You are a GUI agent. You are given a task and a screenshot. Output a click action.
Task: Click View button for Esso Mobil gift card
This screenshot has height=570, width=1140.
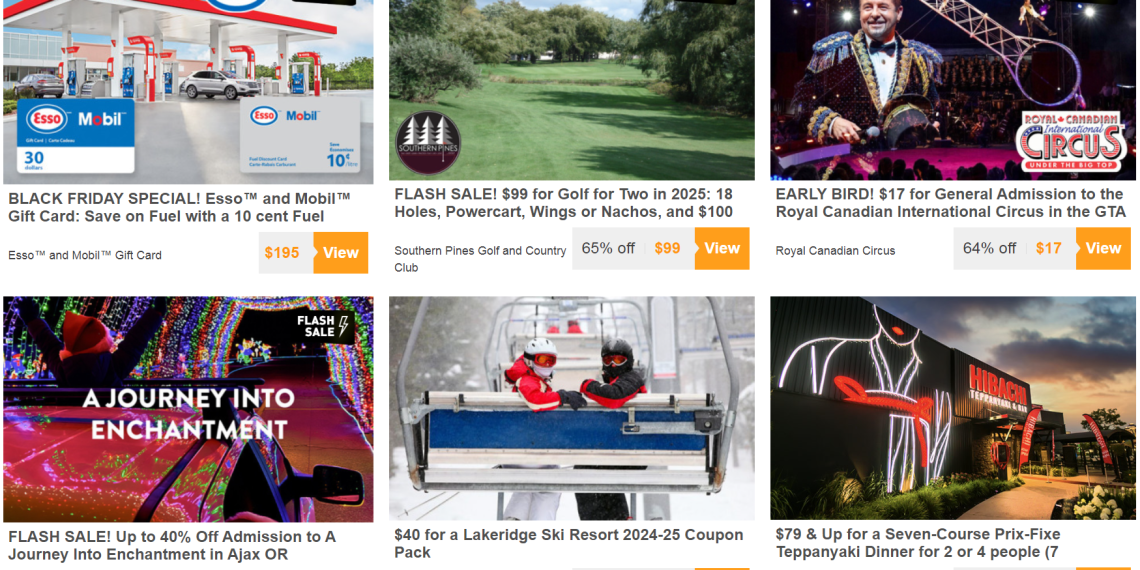click(x=340, y=253)
